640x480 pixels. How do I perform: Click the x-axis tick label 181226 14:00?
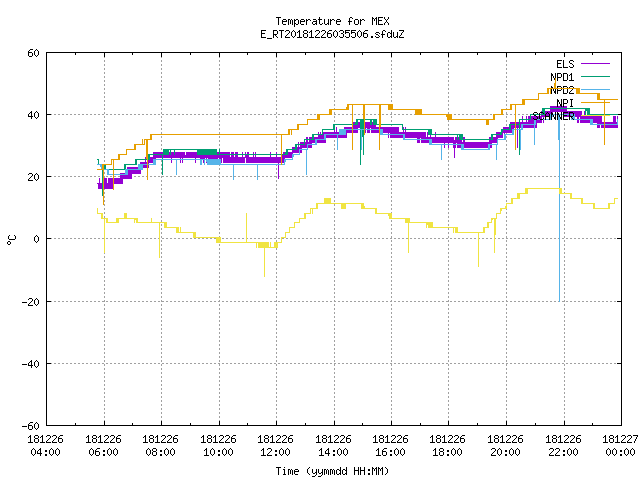[333, 446]
